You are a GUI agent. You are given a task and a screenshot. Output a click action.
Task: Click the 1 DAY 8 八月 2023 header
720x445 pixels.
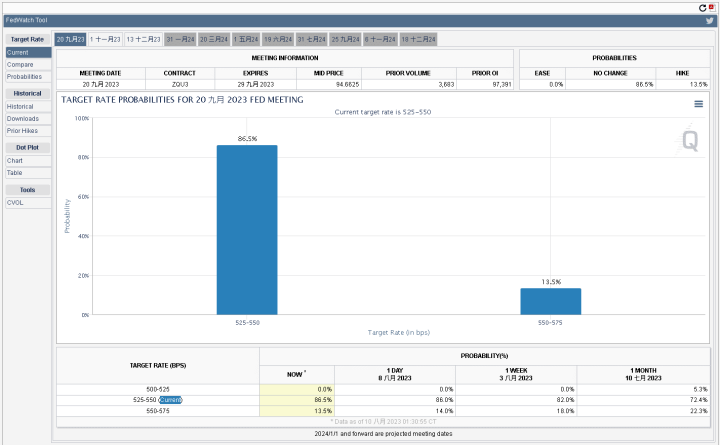pyautogui.click(x=395, y=374)
